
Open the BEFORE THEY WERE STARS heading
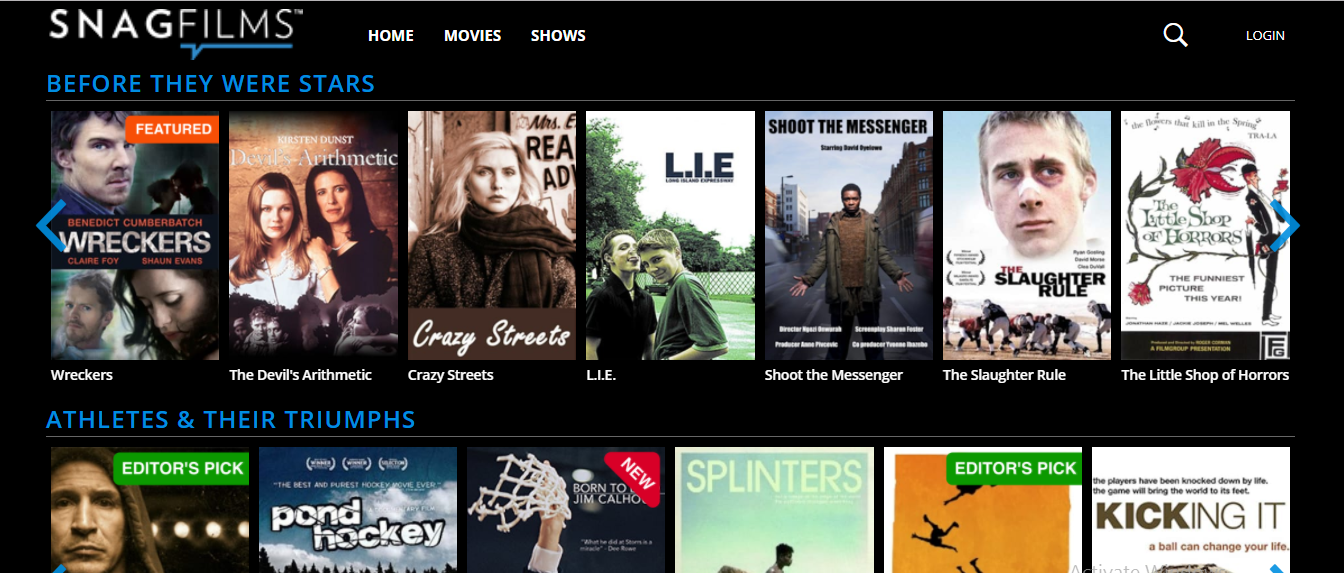[211, 83]
